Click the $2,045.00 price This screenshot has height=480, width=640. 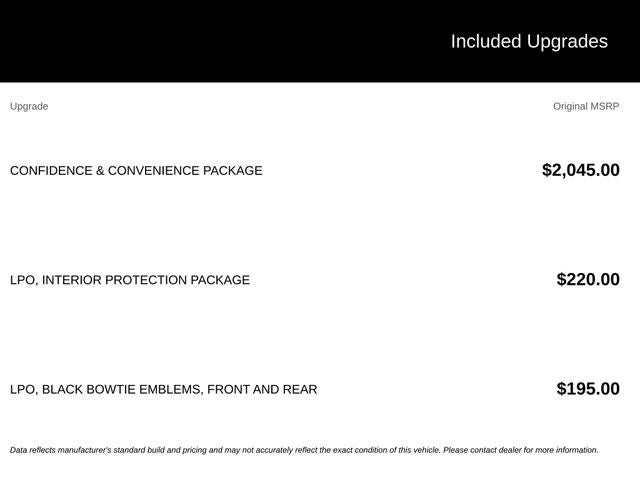pos(581,170)
